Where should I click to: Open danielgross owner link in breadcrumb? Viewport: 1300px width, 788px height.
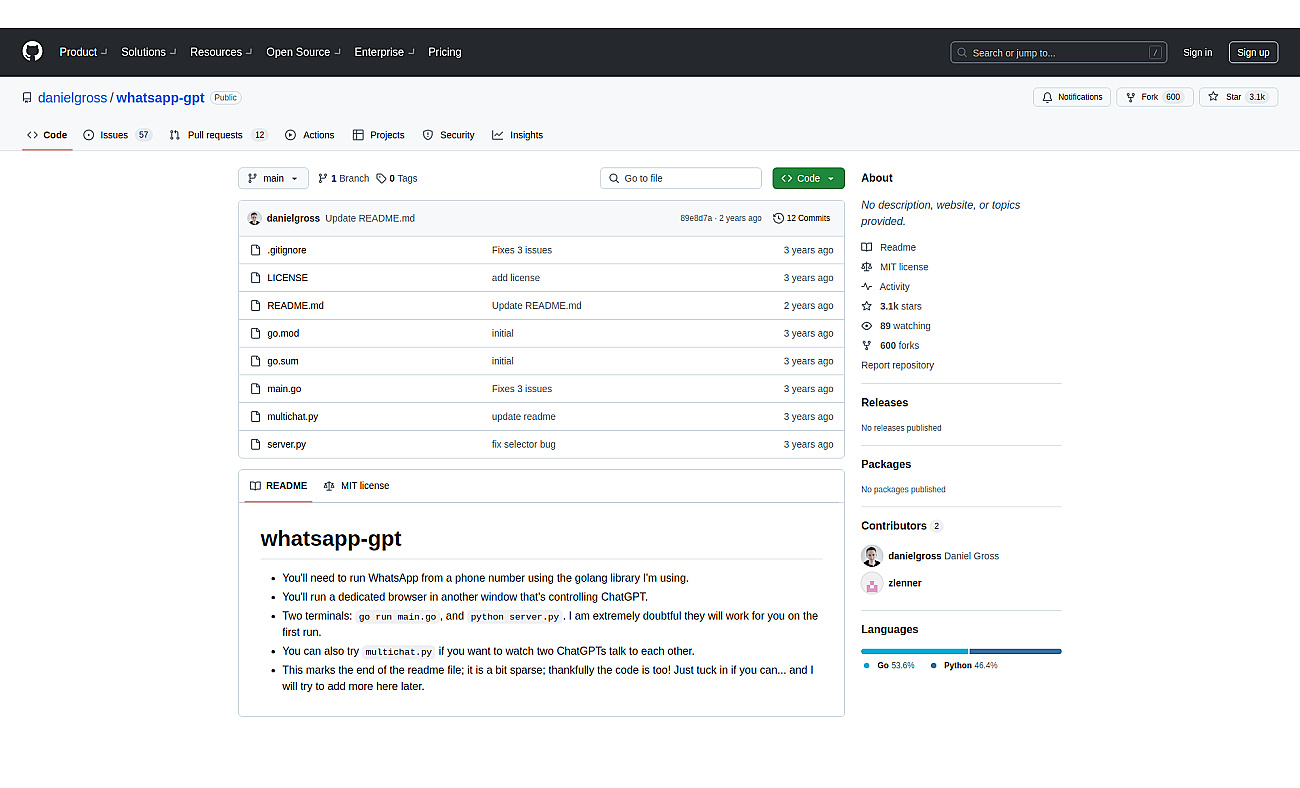[73, 98]
